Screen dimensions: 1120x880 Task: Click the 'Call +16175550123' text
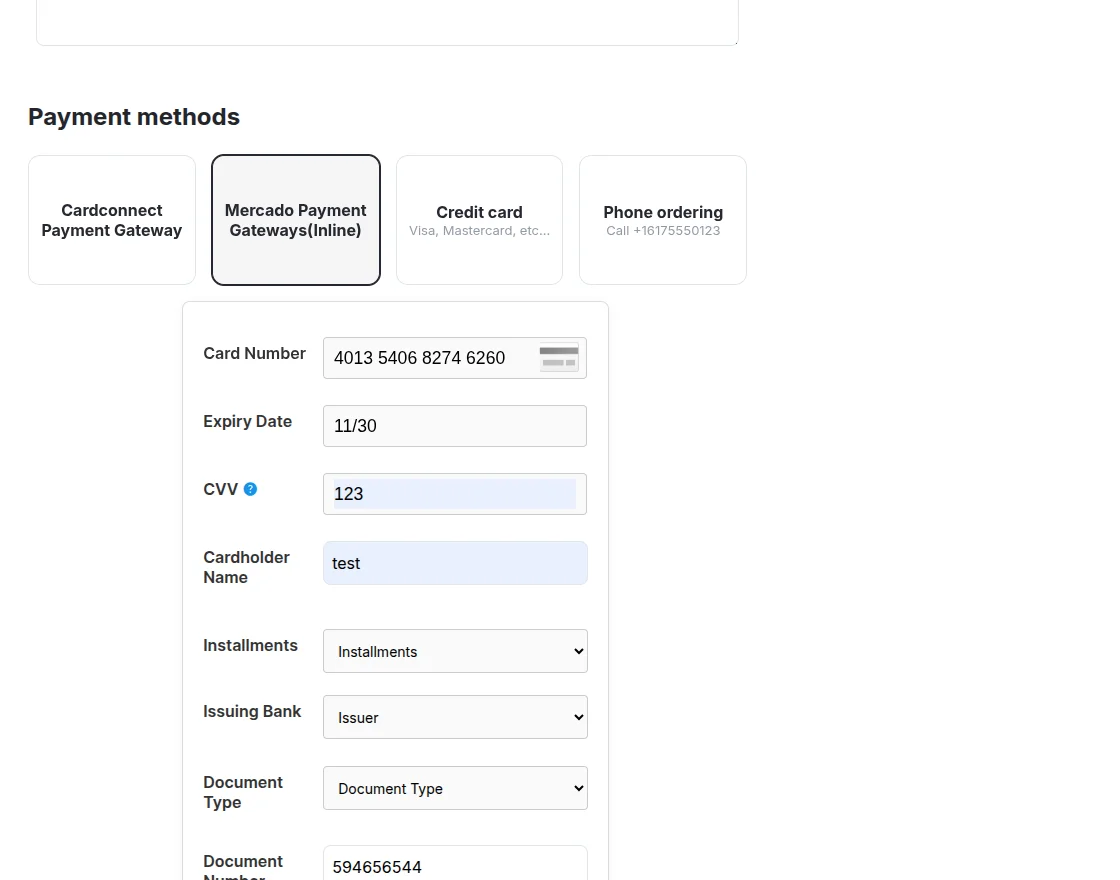point(663,231)
